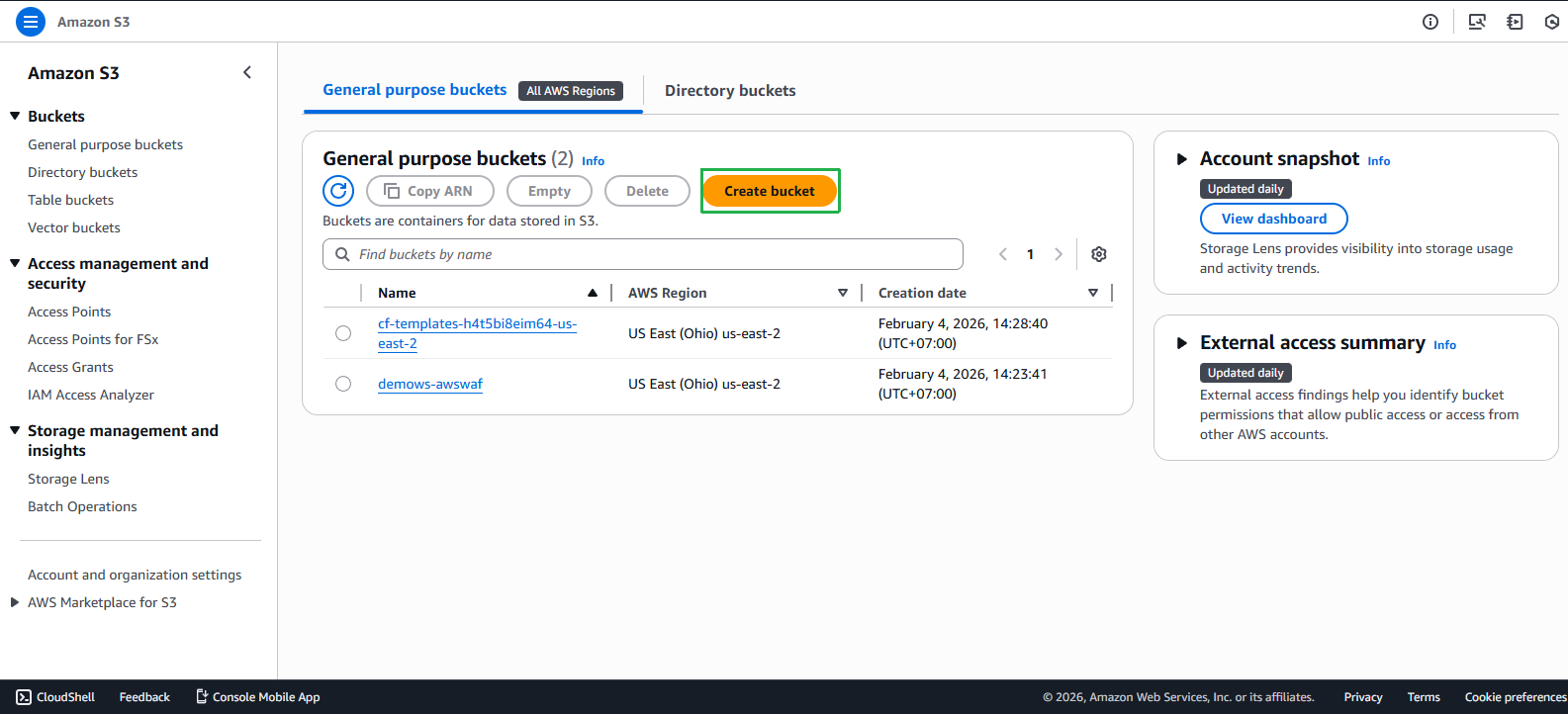The height and width of the screenshot is (714, 1568).
Task: Switch to the Directory buckets tab
Action: 730,91
